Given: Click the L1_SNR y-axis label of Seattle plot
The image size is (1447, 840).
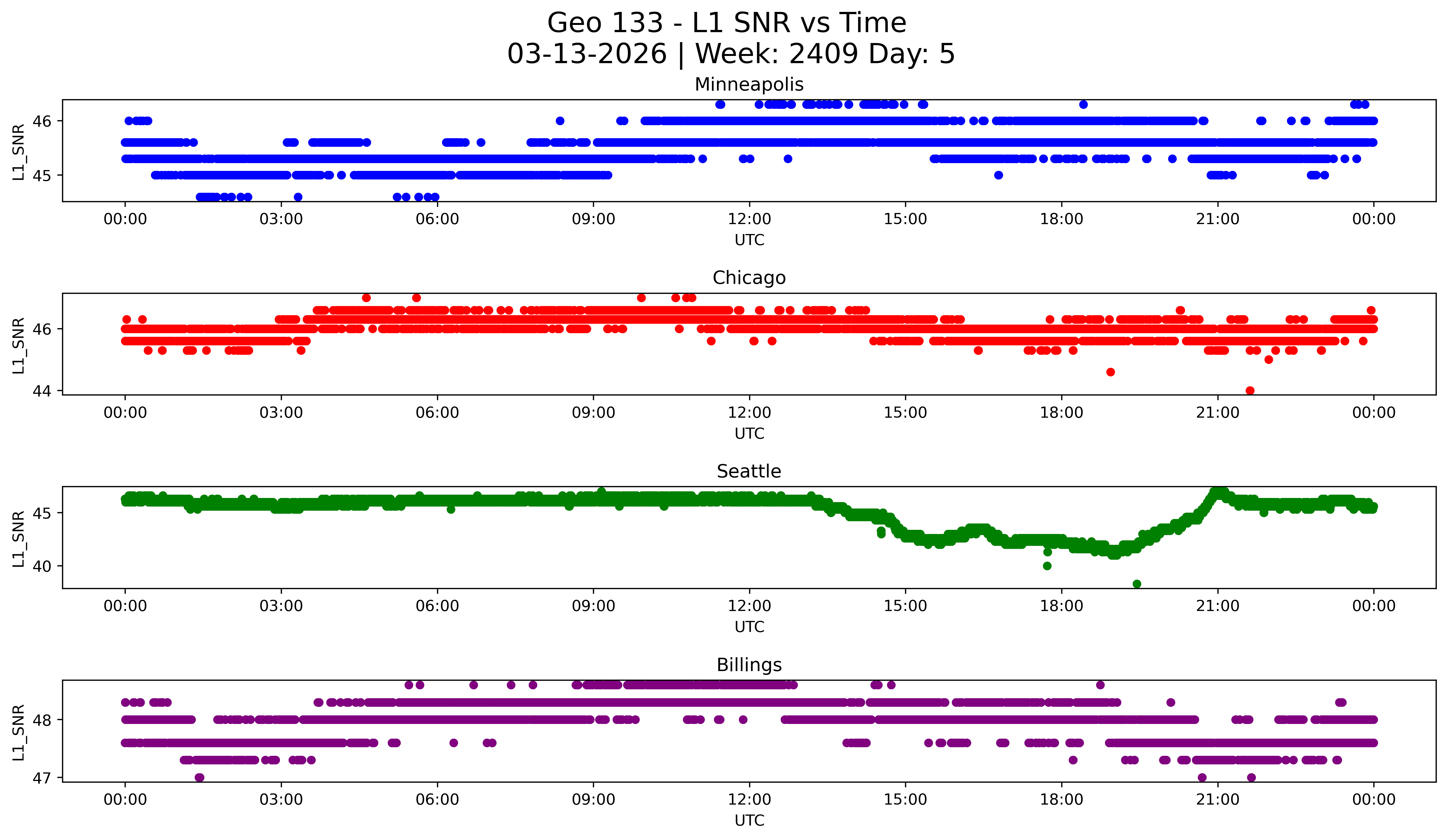Looking at the screenshot, I should tap(18, 539).
